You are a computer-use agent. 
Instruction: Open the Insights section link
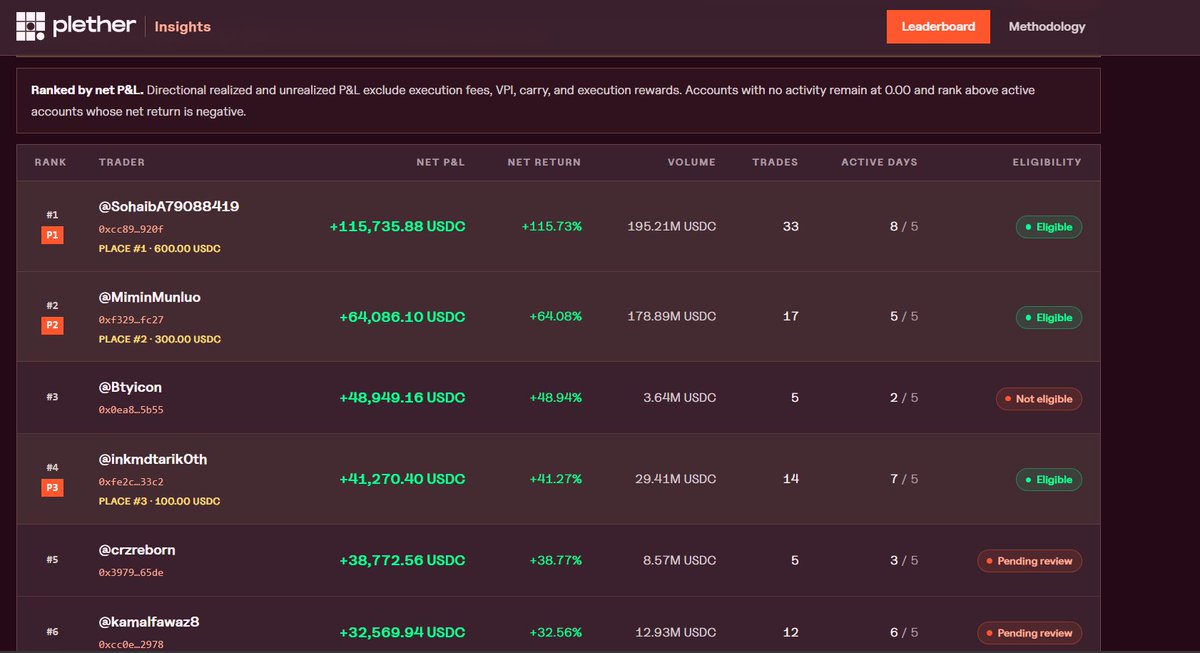point(182,27)
